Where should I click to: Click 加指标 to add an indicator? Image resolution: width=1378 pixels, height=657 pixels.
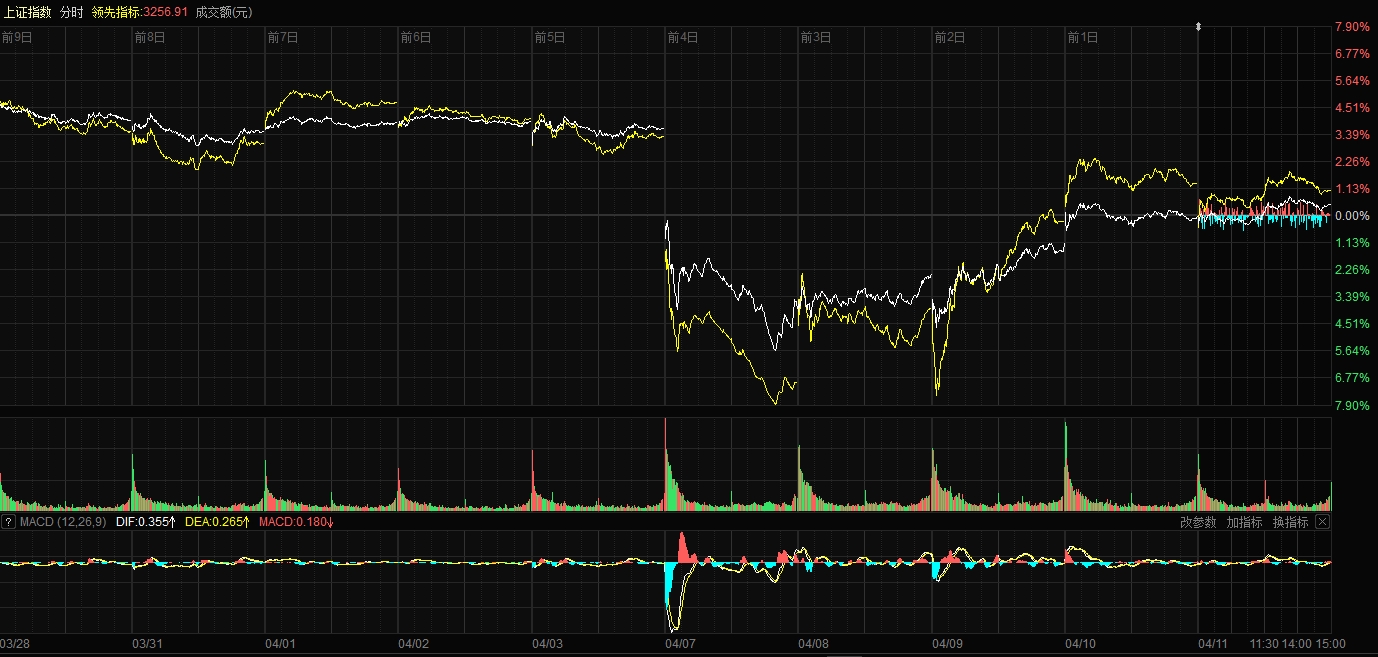tap(1244, 522)
